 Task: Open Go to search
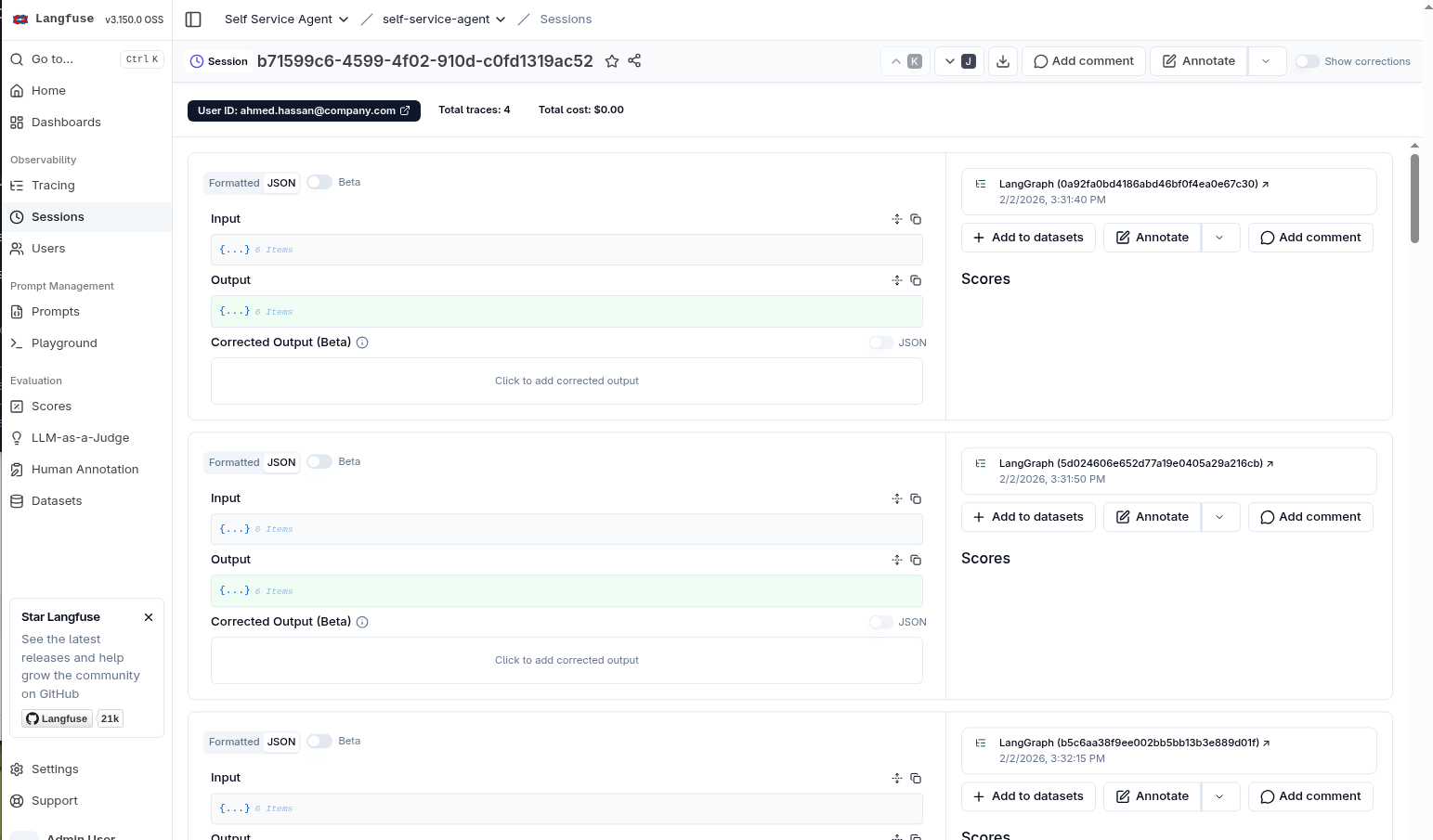tap(86, 59)
